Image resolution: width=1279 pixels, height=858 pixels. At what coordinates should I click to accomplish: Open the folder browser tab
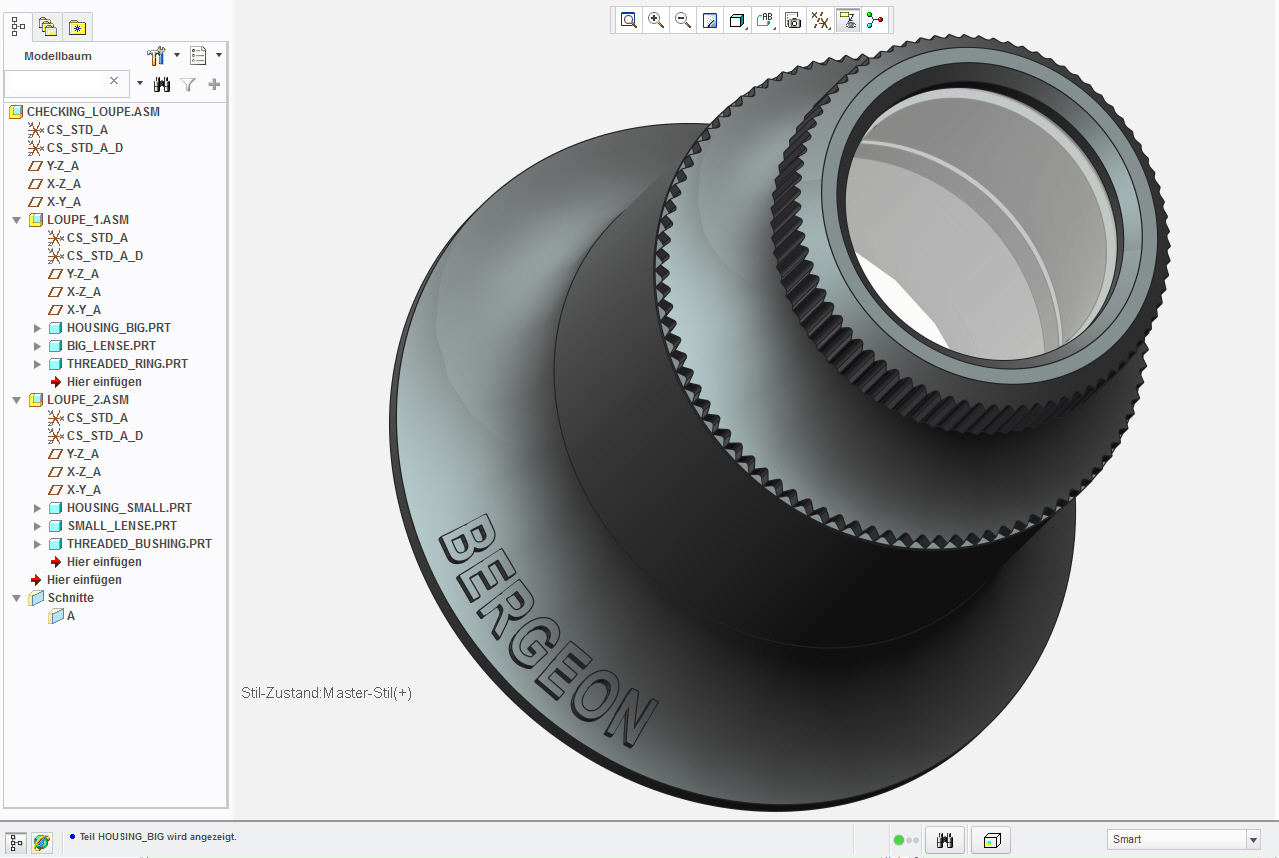click(x=47, y=26)
